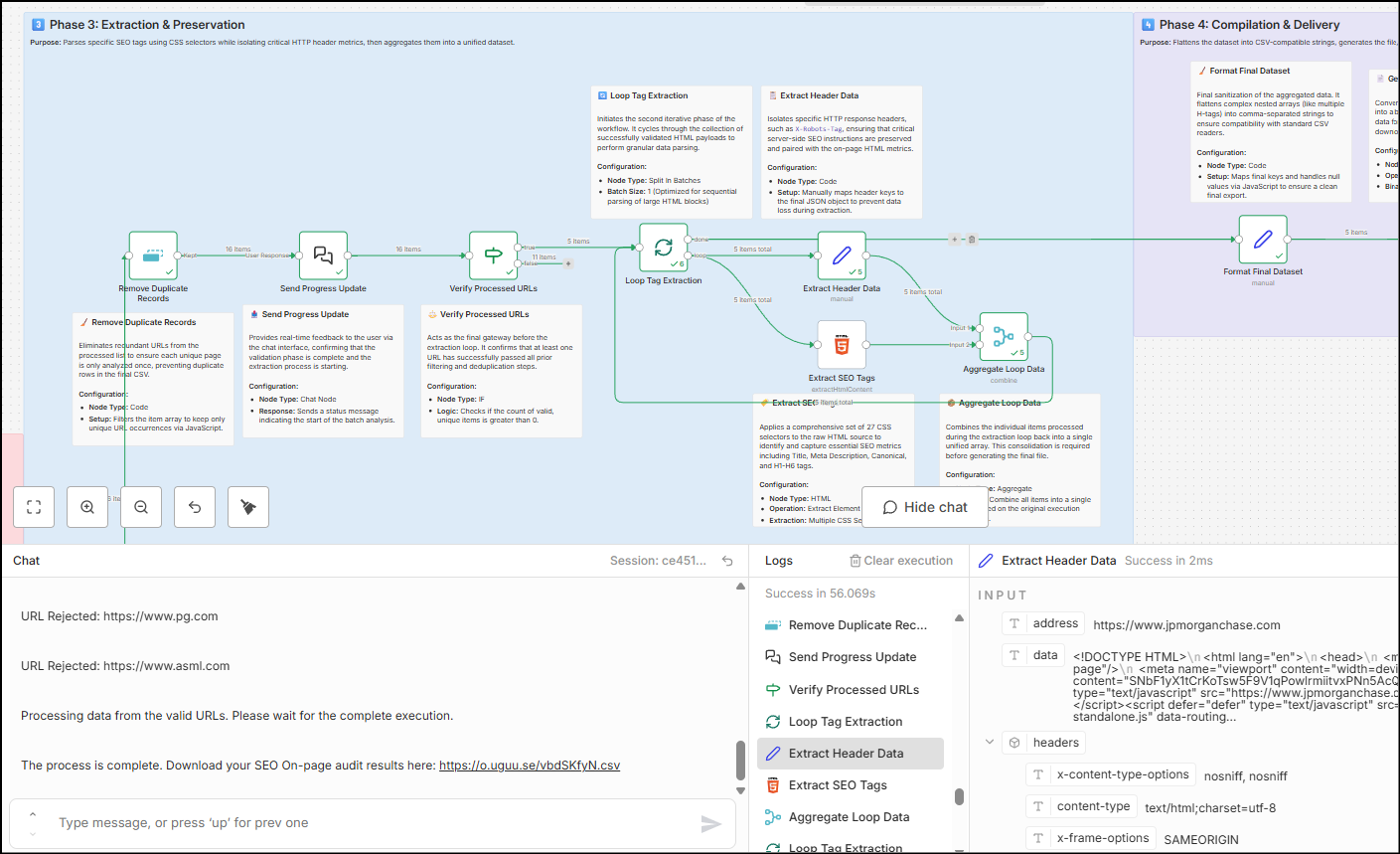
Task: Select the Loop Tag Extraction node on canvas
Action: click(664, 248)
